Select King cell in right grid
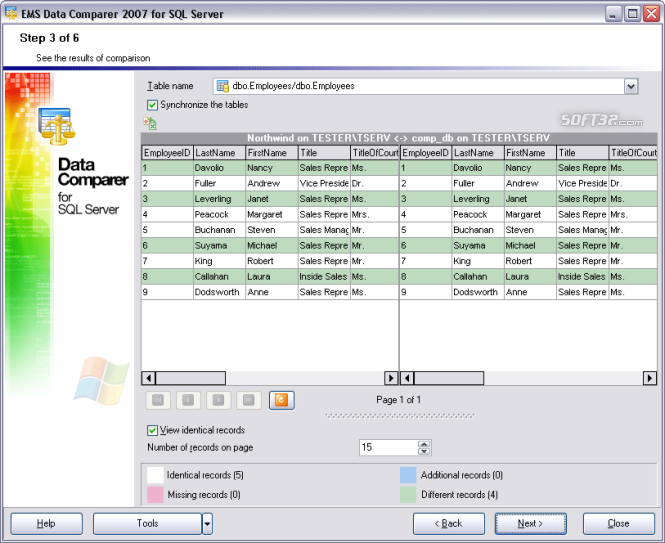The width and height of the screenshot is (665, 543). pos(478,261)
